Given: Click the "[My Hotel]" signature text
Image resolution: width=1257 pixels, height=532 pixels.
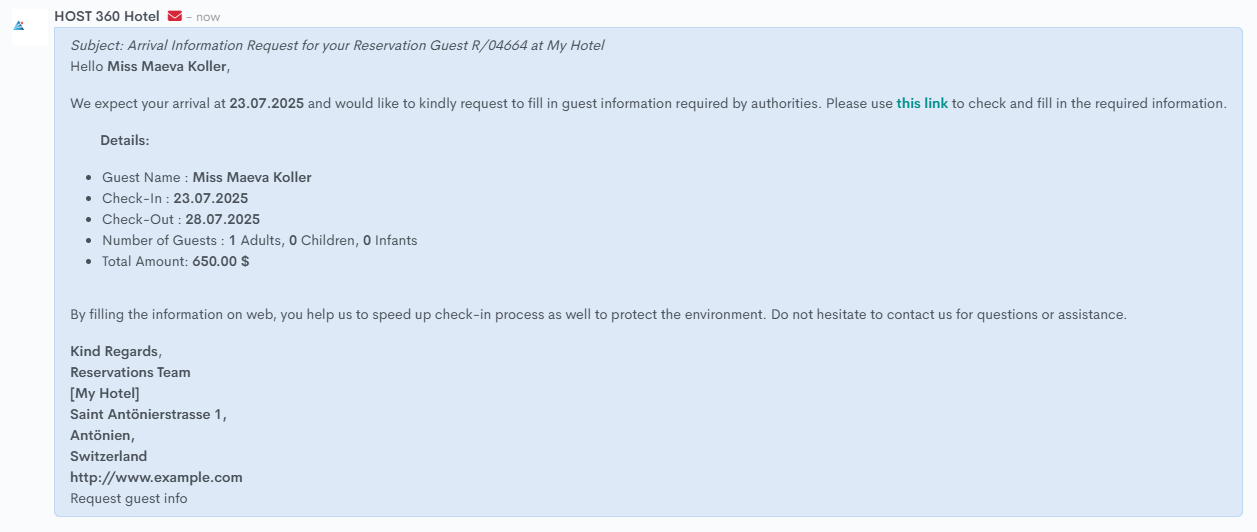Looking at the screenshot, I should (105, 393).
